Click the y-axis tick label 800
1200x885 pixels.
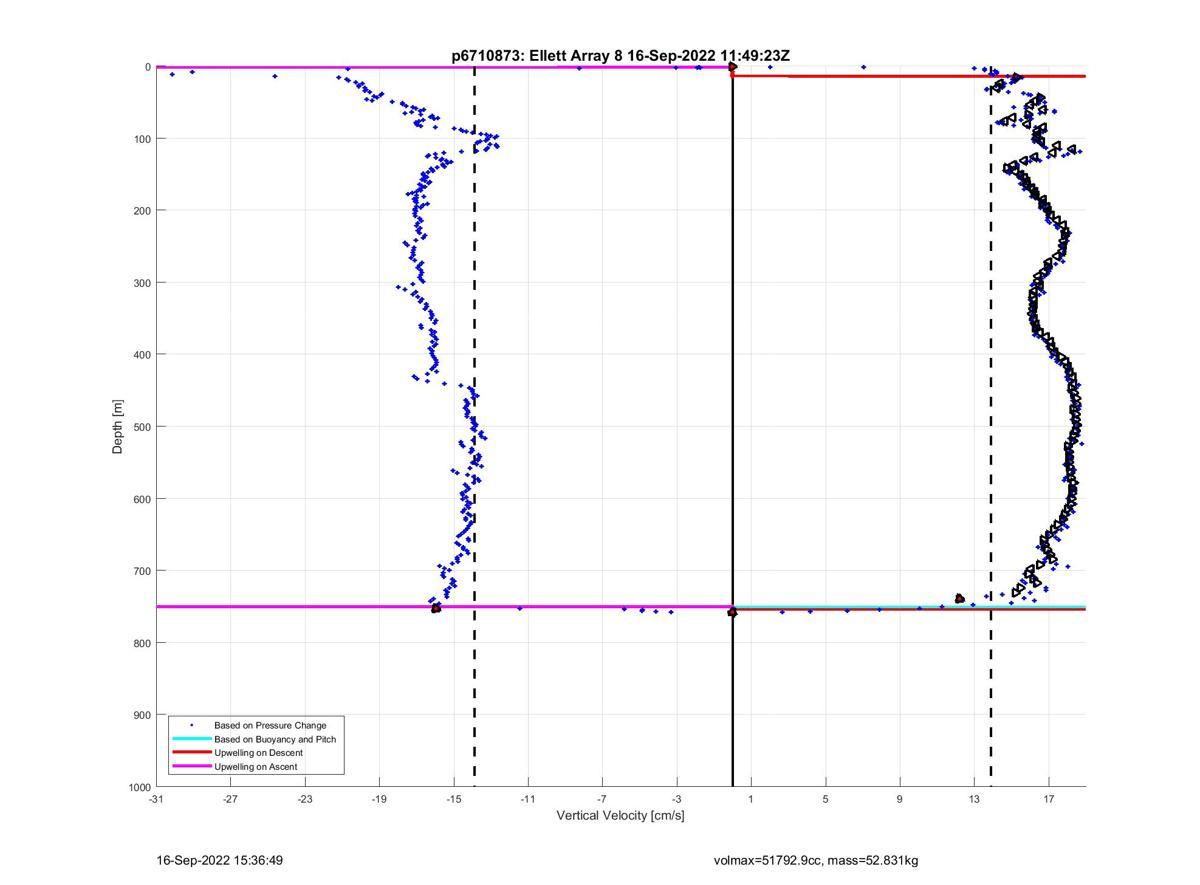tap(141, 643)
